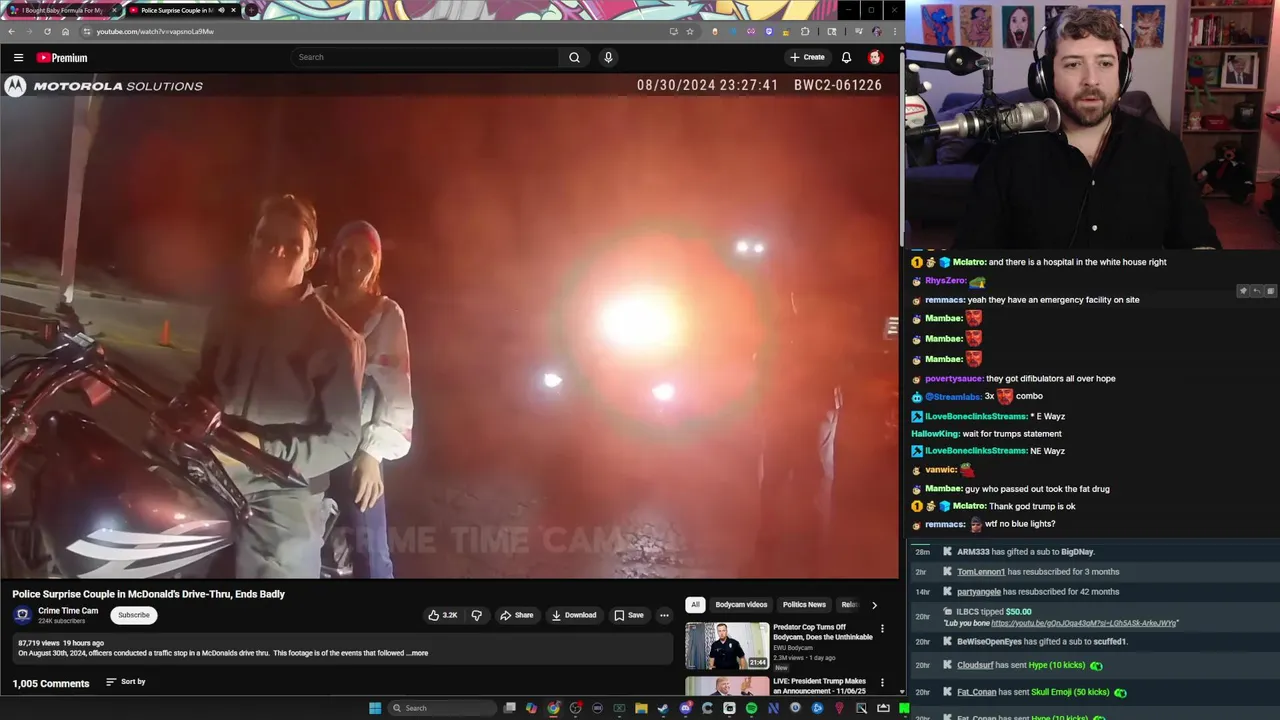
Task: Click the 87,719 views 19 hours ago text
Action: (61, 643)
